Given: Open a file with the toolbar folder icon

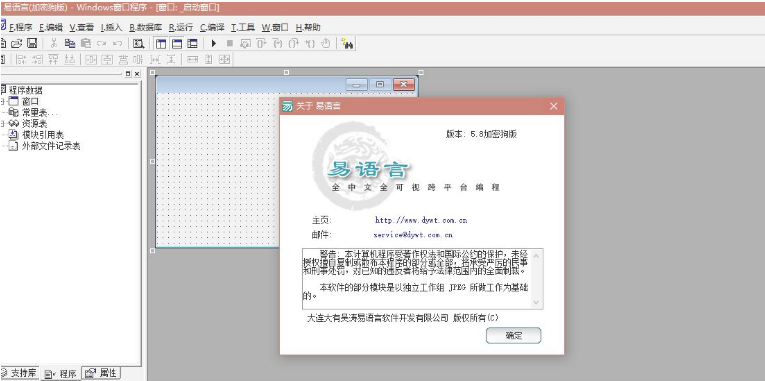Looking at the screenshot, I should pyautogui.click(x=17, y=43).
